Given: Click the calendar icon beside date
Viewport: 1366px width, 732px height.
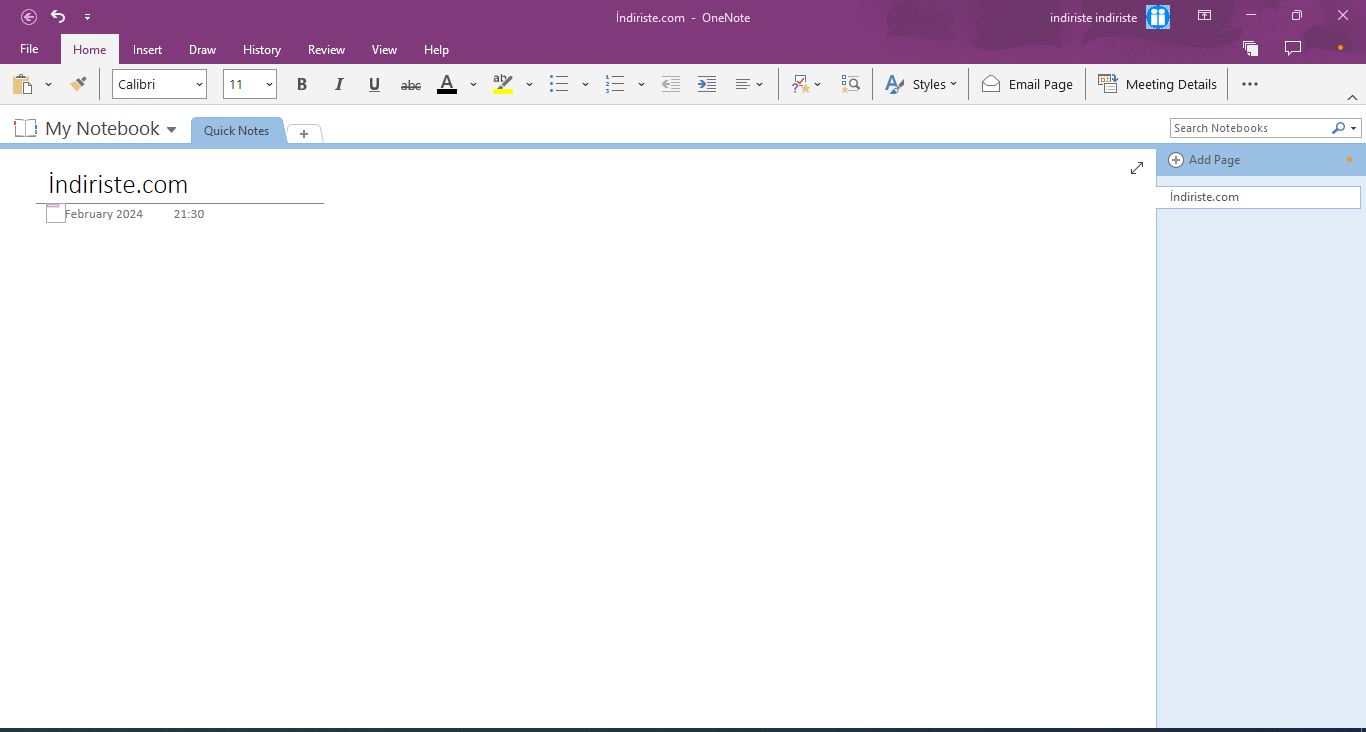Looking at the screenshot, I should (55, 213).
